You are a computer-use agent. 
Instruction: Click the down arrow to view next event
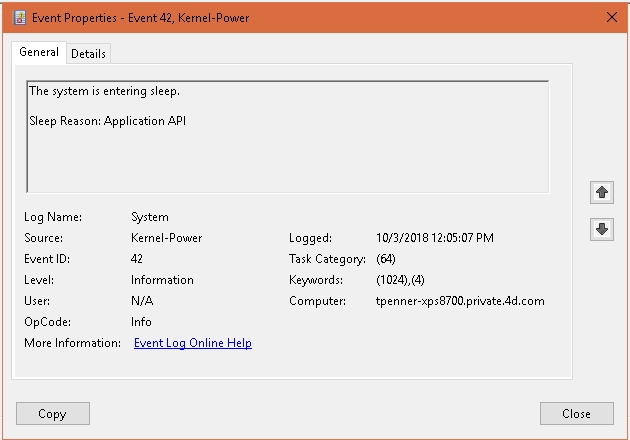tap(602, 229)
